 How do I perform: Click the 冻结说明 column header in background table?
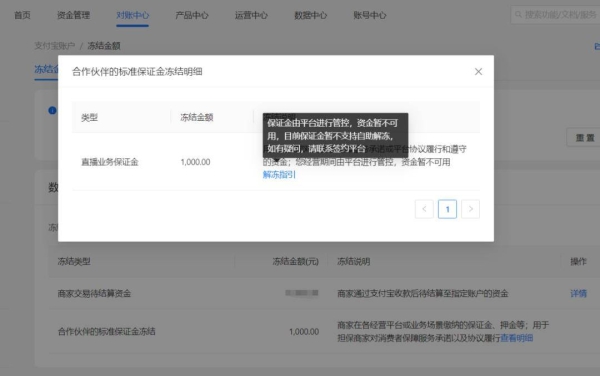pos(354,262)
